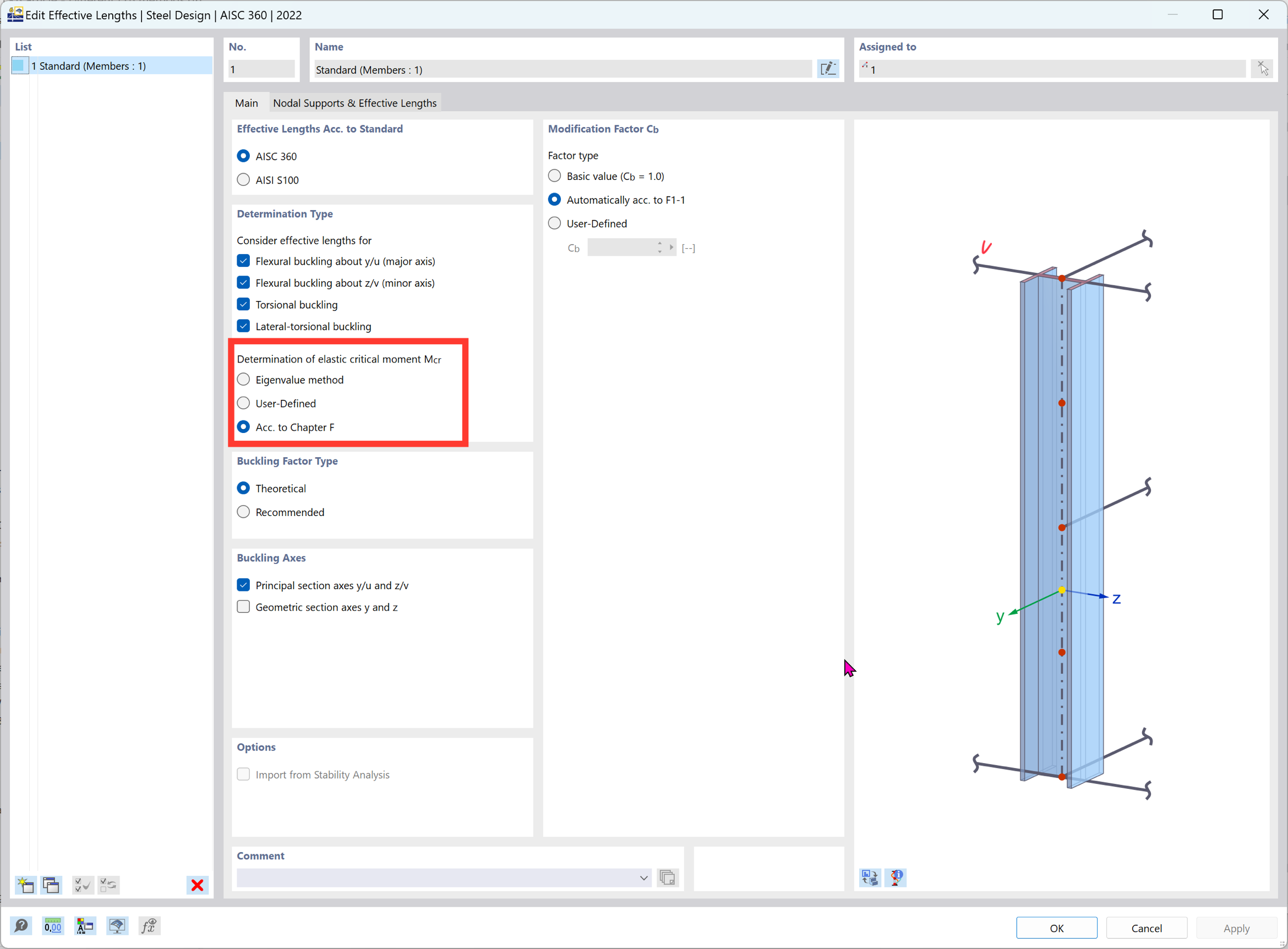
Task: Select Recommended buckling factor type
Action: (244, 511)
